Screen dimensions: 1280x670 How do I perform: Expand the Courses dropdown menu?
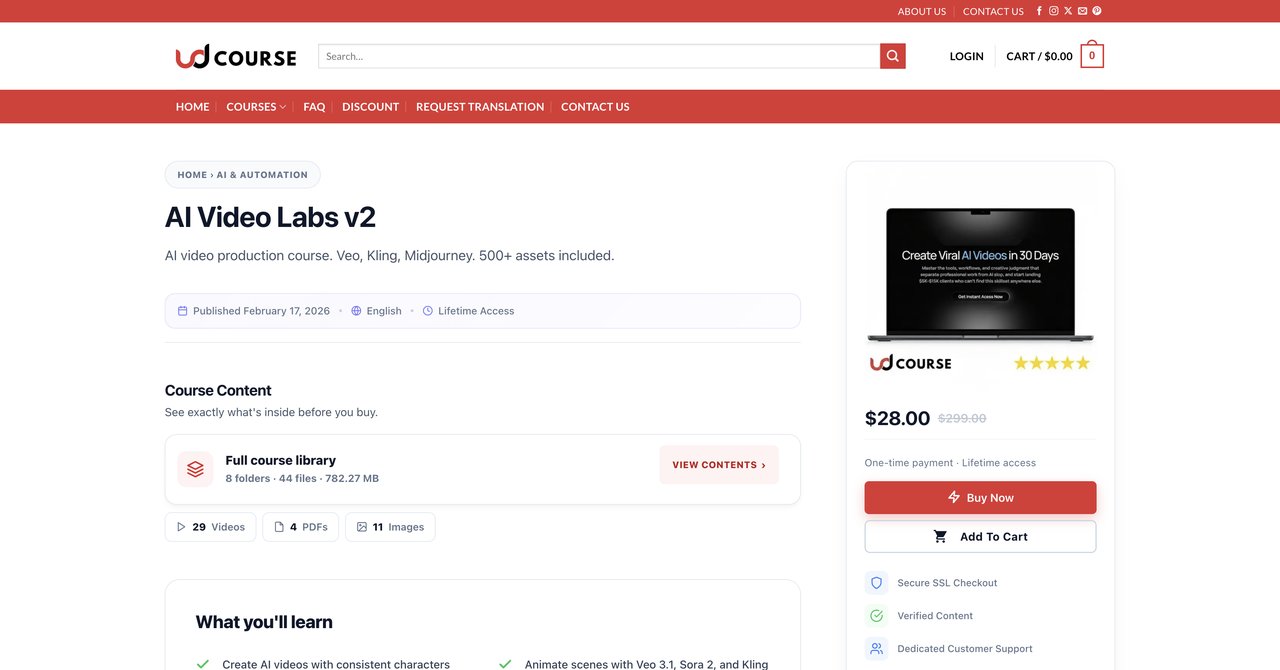coord(256,107)
